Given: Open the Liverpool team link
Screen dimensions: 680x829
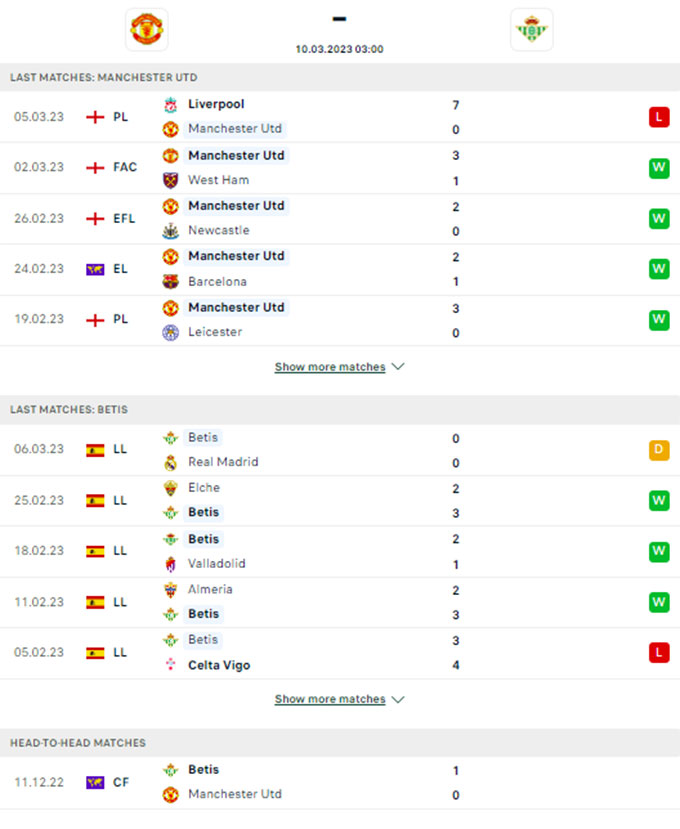Looking at the screenshot, I should (216, 104).
